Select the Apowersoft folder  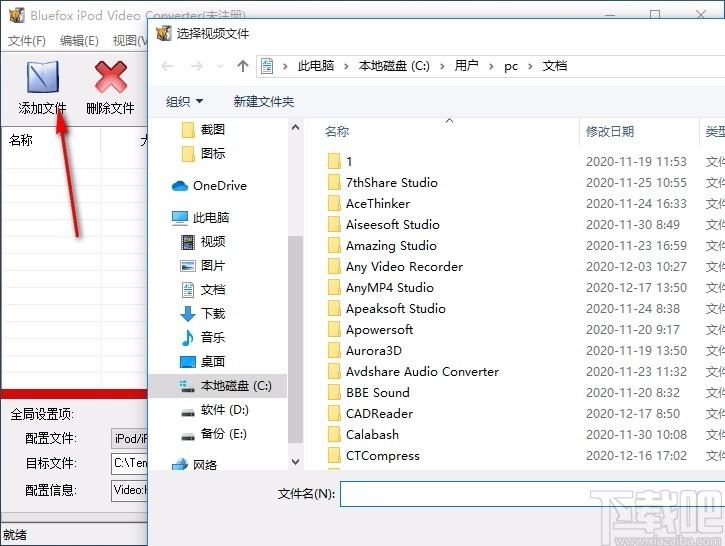[x=370, y=330]
